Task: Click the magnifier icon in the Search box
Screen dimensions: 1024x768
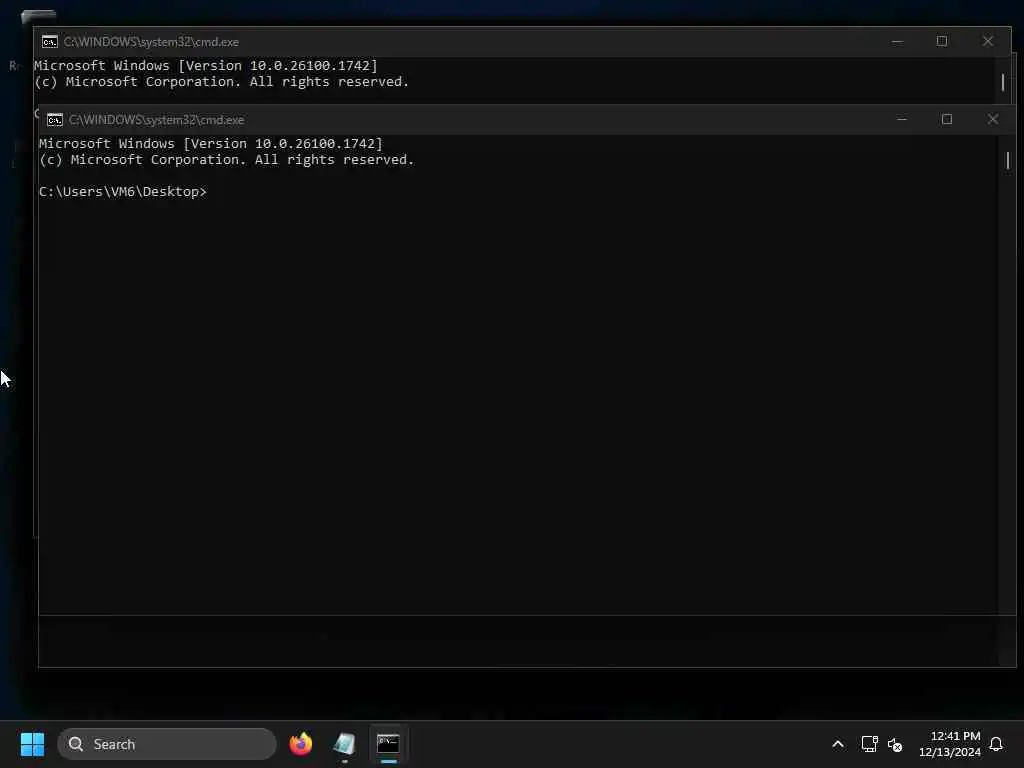Action: tap(76, 744)
